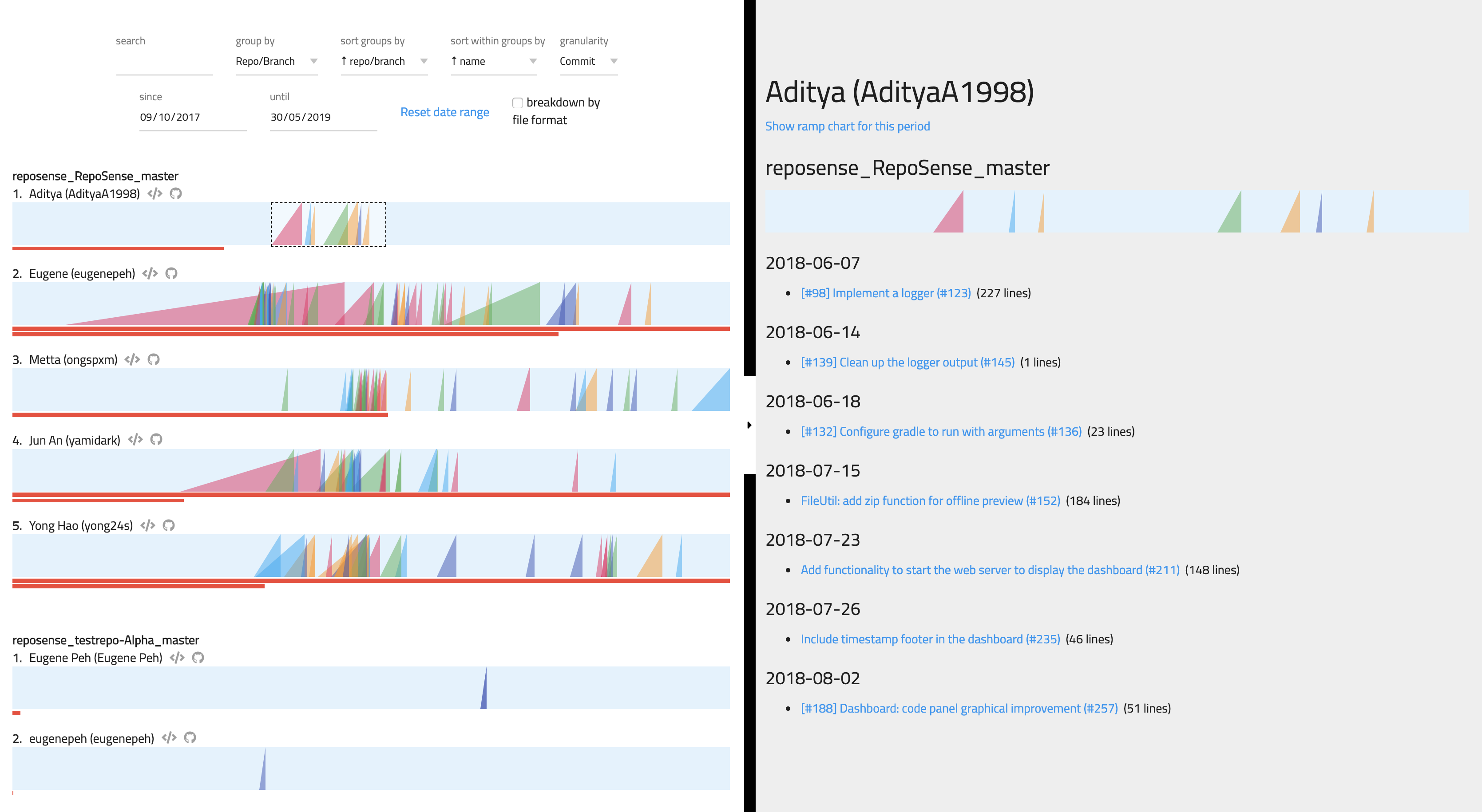
Task: Show ramp chart for this period
Action: (848, 126)
